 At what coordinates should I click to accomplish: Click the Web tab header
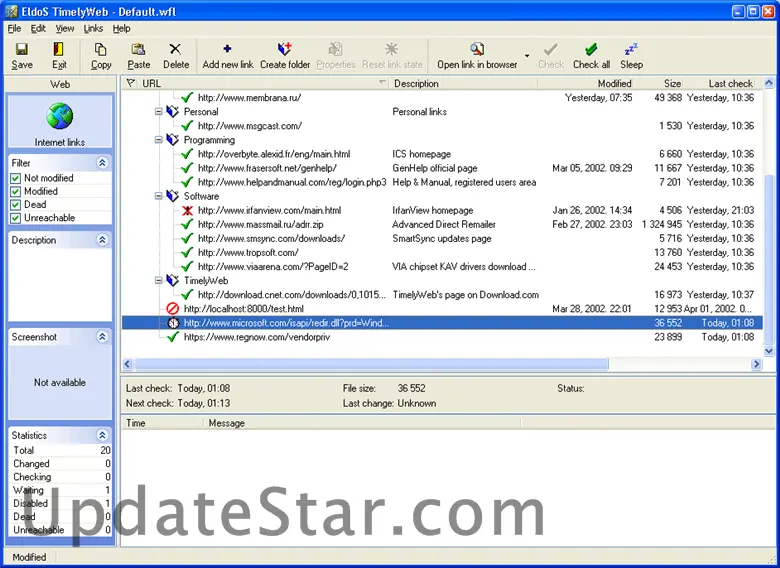[x=60, y=84]
